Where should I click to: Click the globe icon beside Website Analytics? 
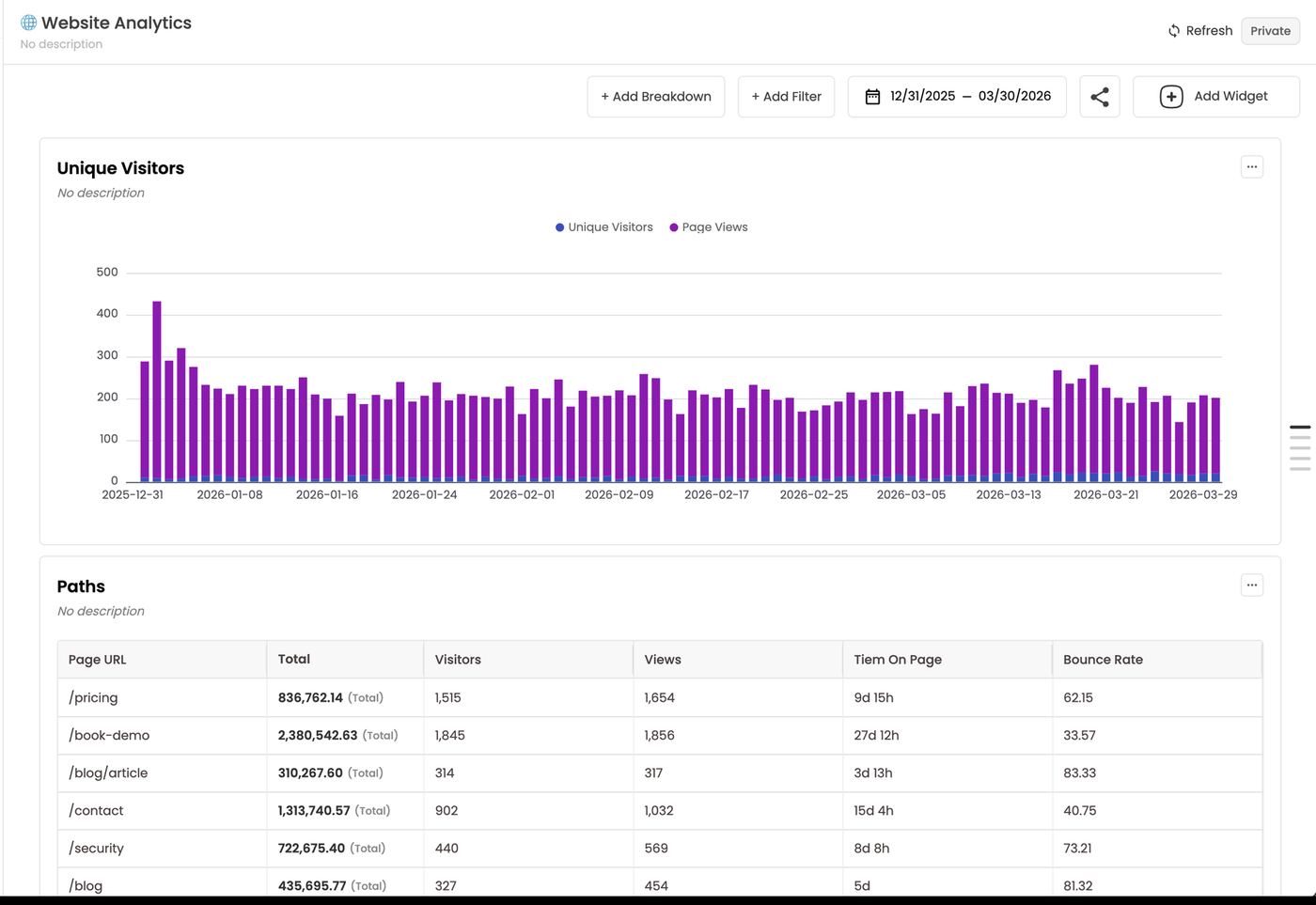(x=29, y=23)
